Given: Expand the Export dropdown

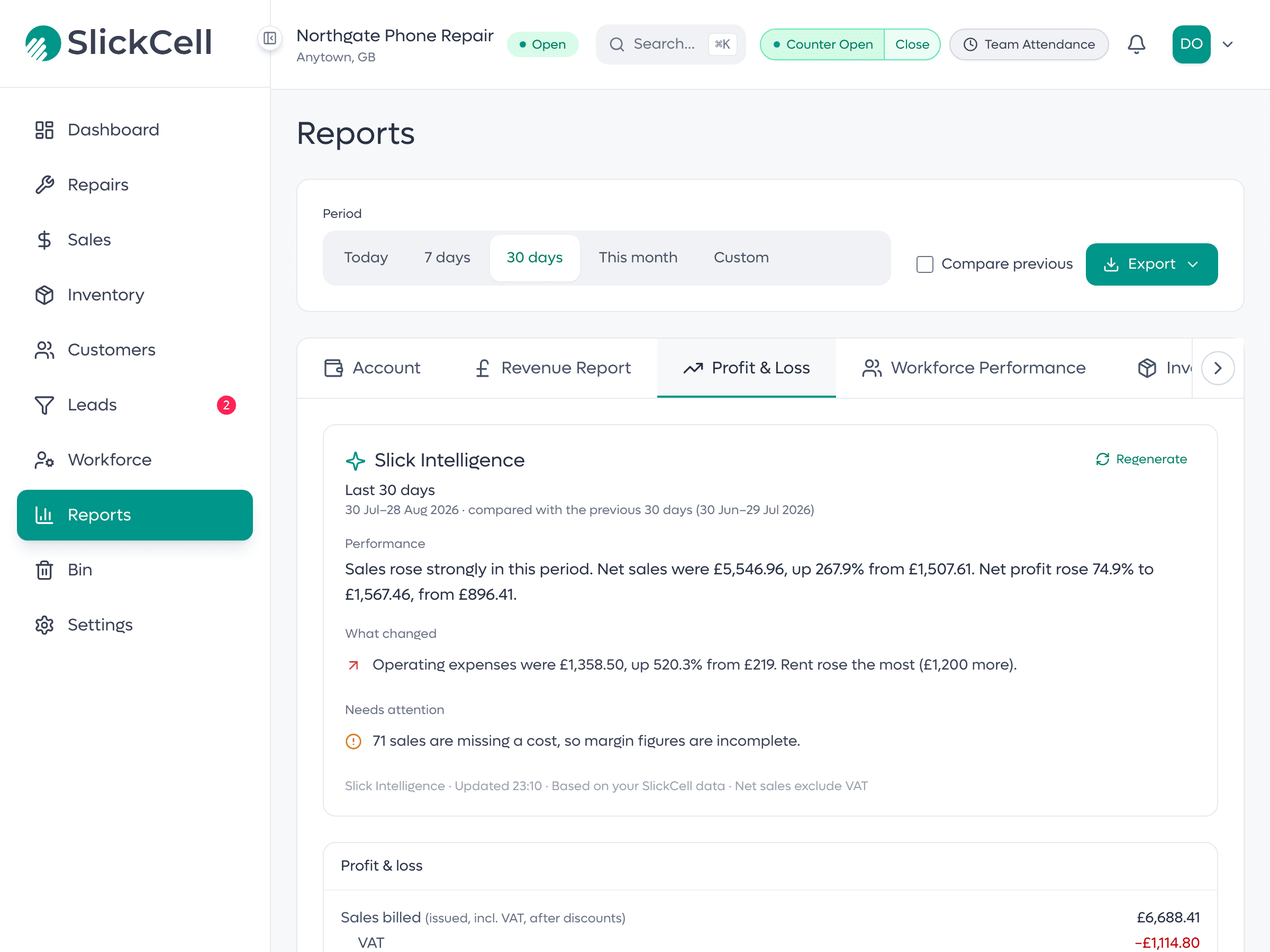Looking at the screenshot, I should coord(1151,264).
